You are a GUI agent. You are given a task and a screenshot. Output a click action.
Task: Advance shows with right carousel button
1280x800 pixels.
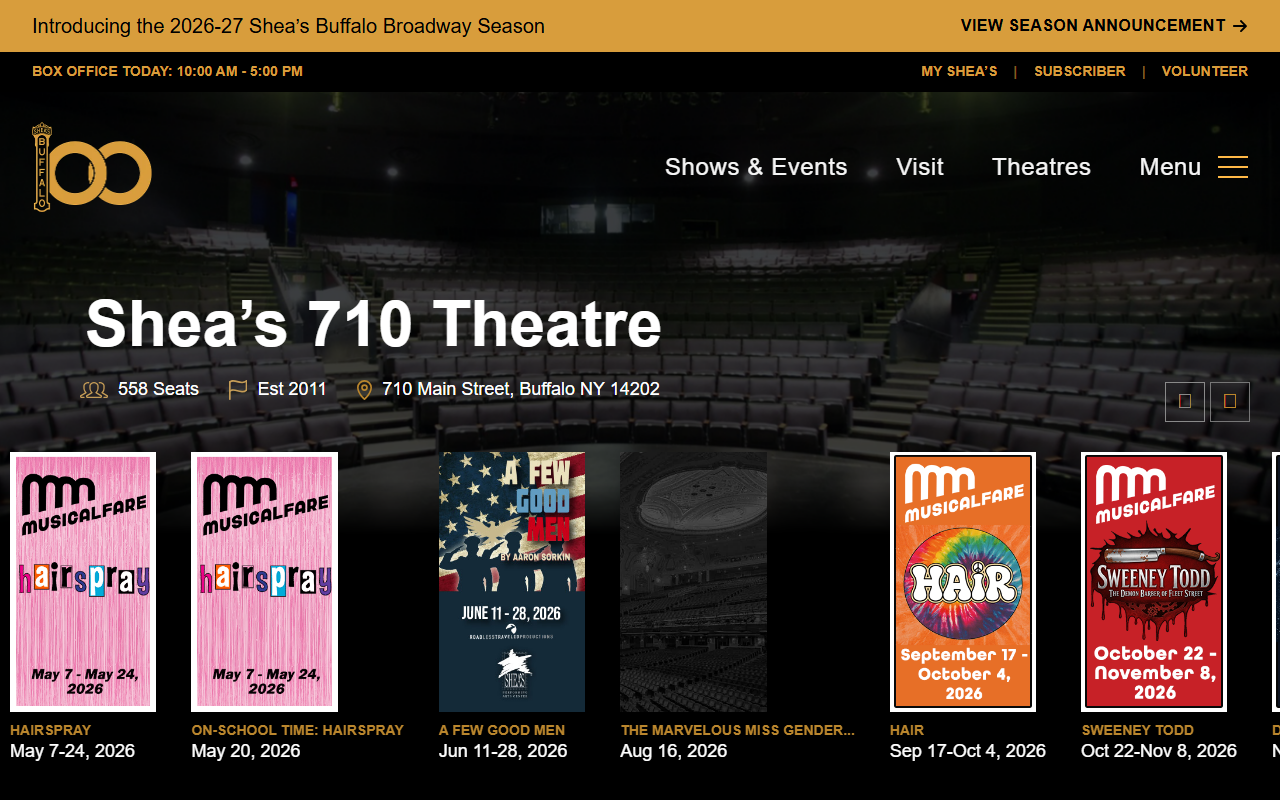coord(1230,402)
